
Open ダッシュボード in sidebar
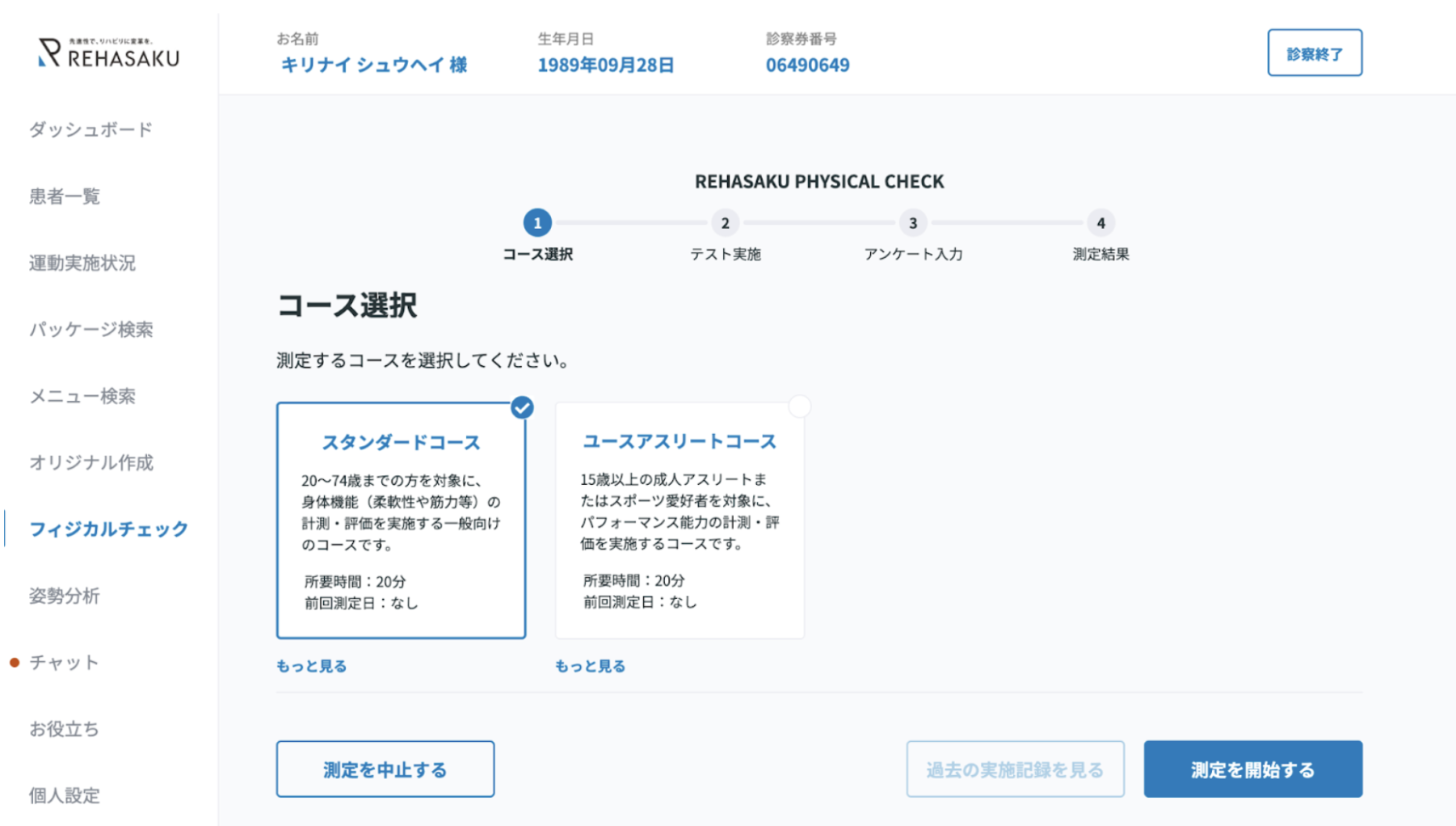coord(90,129)
